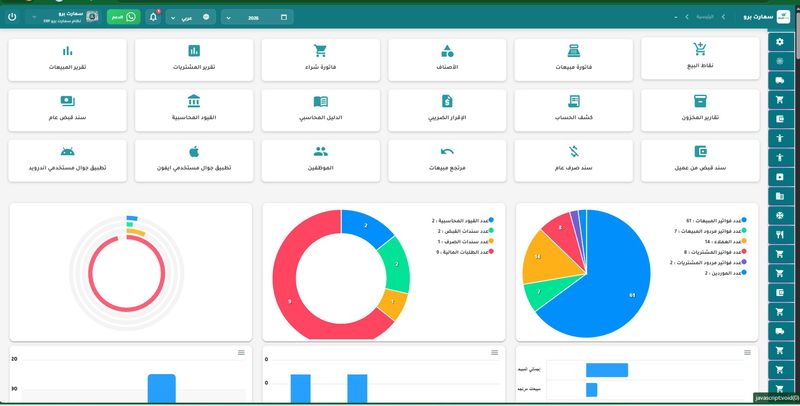The image size is (800, 406).
Task: Open the فاتورة مبيعات sales invoice card
Action: tap(573, 59)
